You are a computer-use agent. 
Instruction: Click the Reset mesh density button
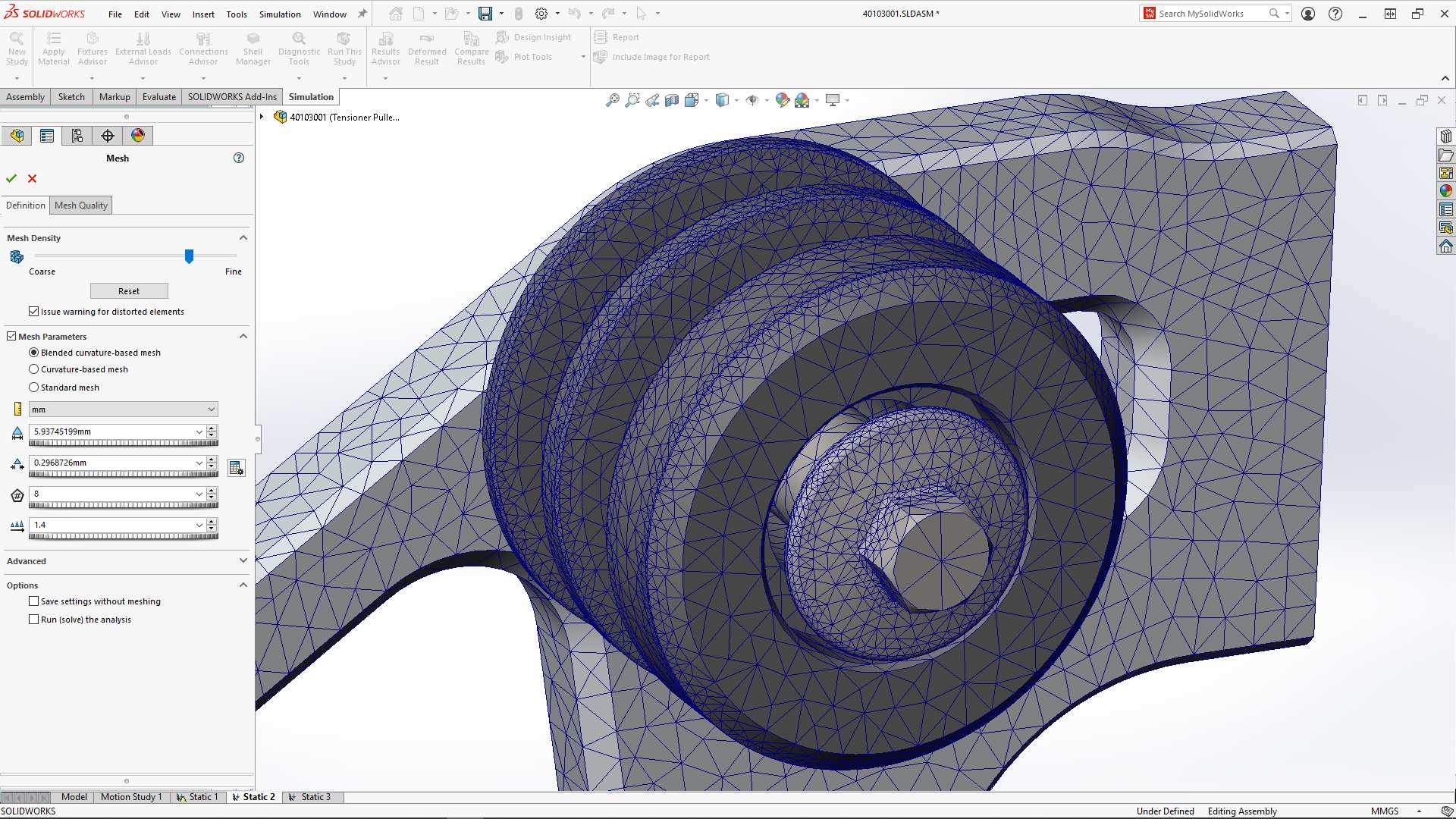(128, 290)
